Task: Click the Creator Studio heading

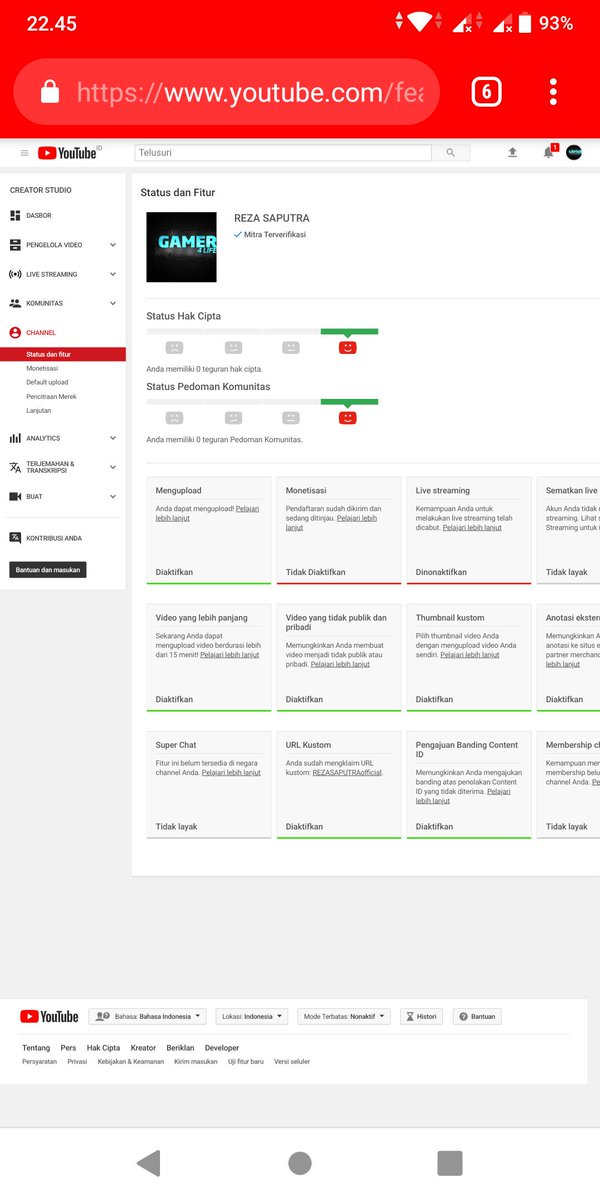Action: click(x=41, y=190)
